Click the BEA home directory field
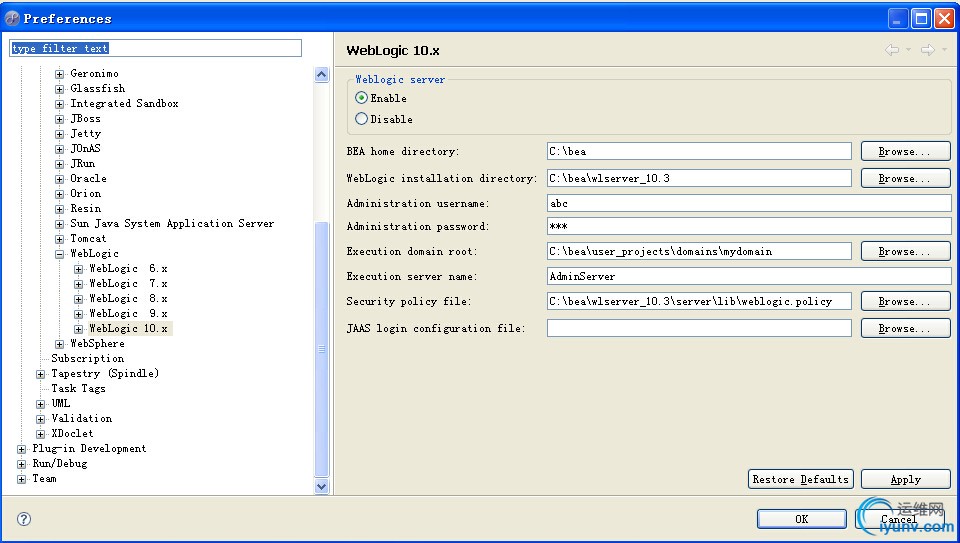 699,151
